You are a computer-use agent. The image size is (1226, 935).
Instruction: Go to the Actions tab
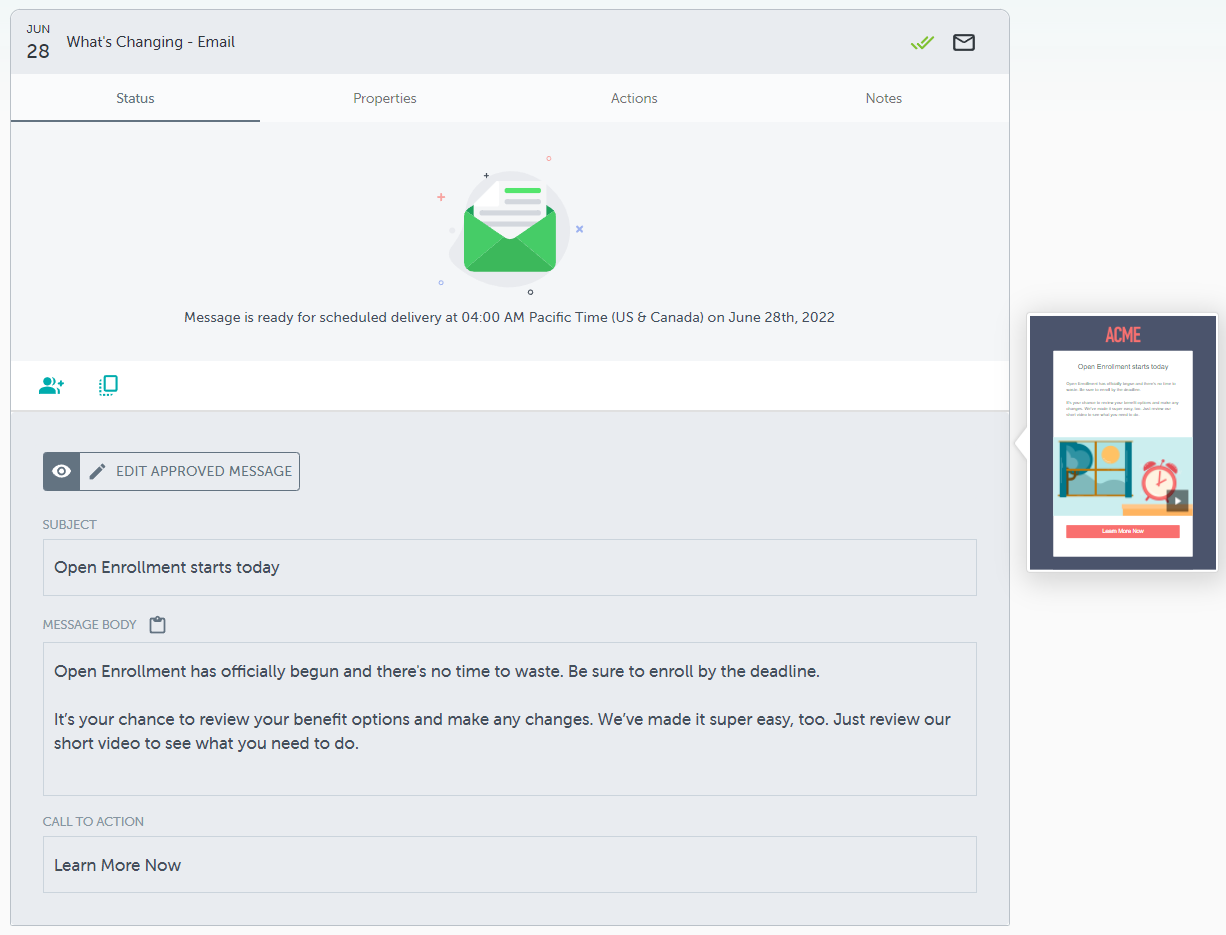click(634, 98)
